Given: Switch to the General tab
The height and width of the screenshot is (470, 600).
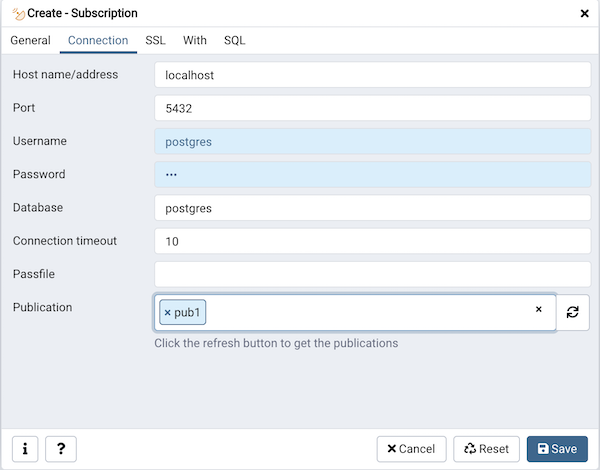Looking at the screenshot, I should click(x=30, y=40).
